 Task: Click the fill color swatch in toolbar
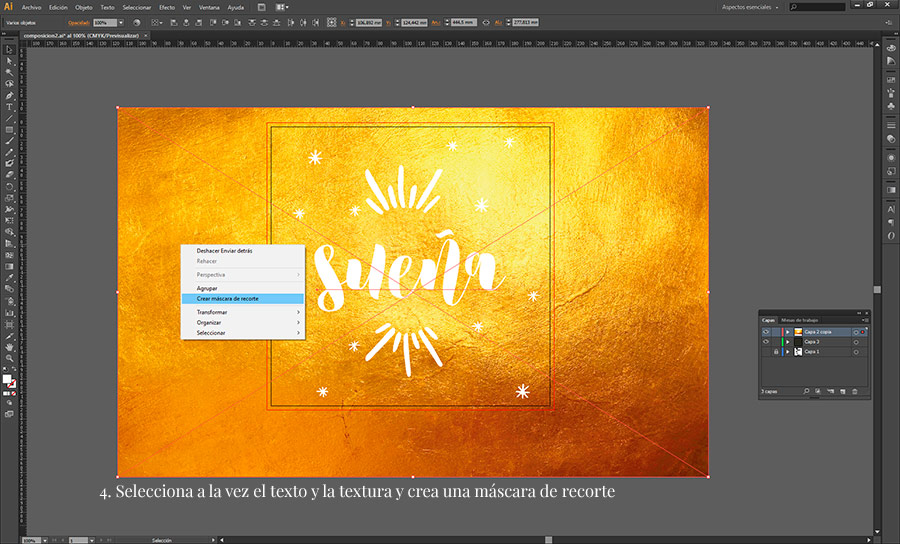click(x=7, y=379)
